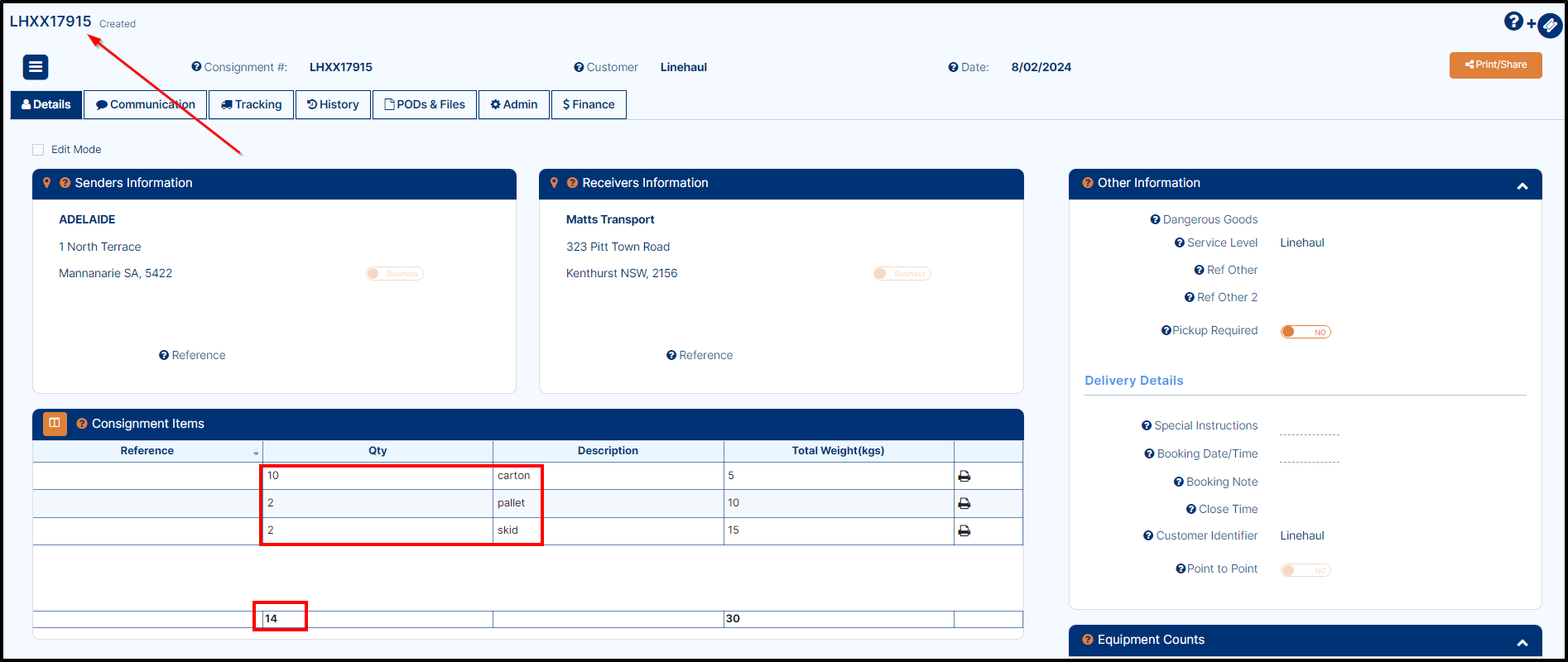Switch to the Tracking tab

(x=252, y=105)
